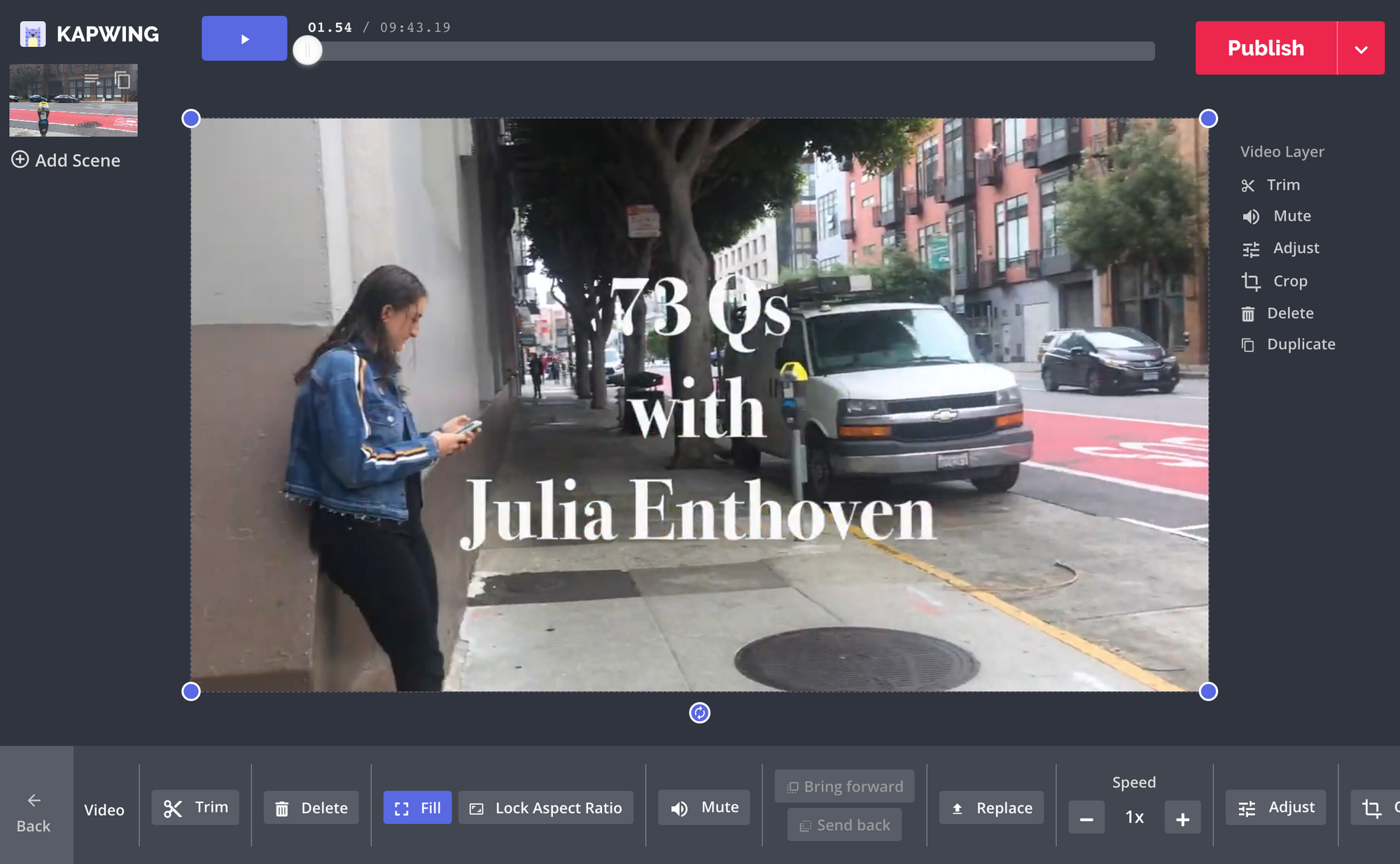Click the Kapwing cat logo icon
Image resolution: width=1400 pixels, height=864 pixels.
pyautogui.click(x=33, y=34)
